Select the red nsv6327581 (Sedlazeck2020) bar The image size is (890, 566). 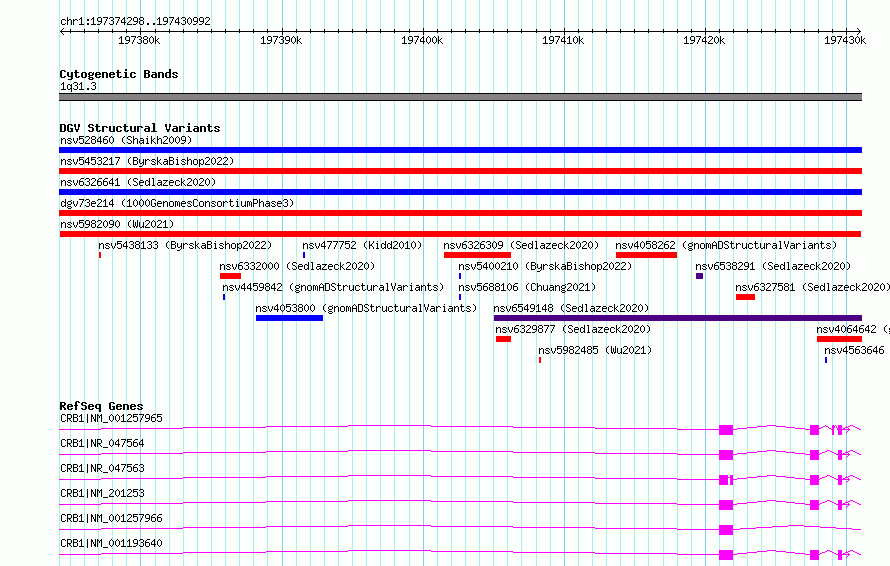click(x=745, y=297)
